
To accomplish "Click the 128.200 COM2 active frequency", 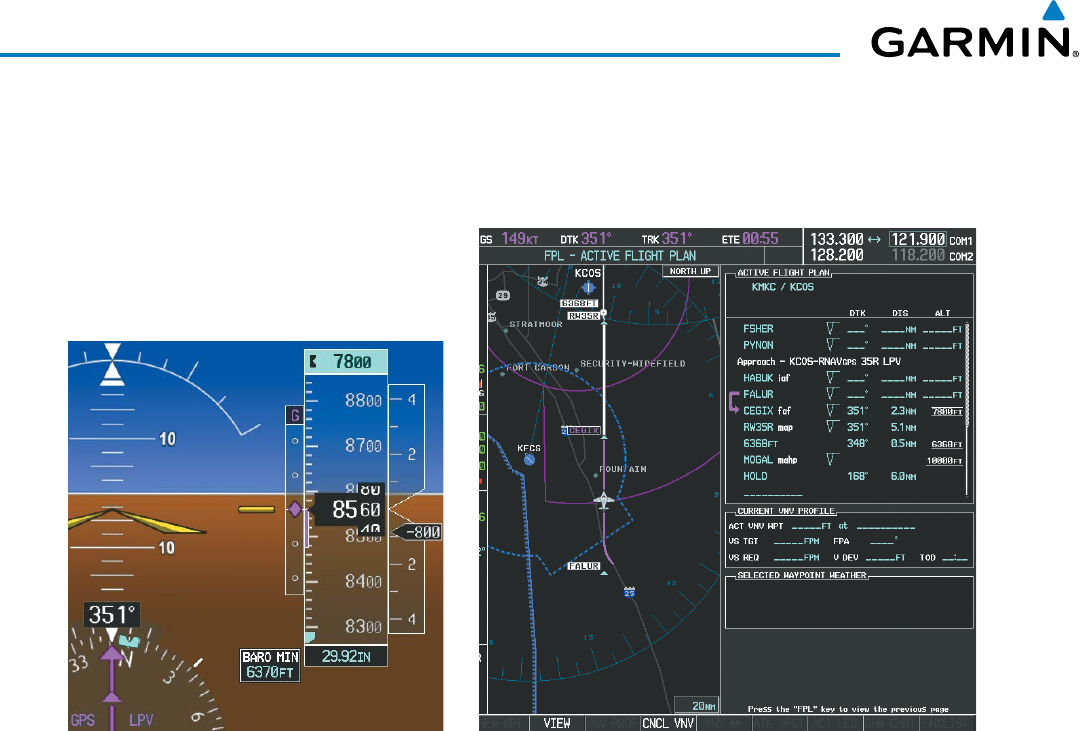I will click(836, 255).
